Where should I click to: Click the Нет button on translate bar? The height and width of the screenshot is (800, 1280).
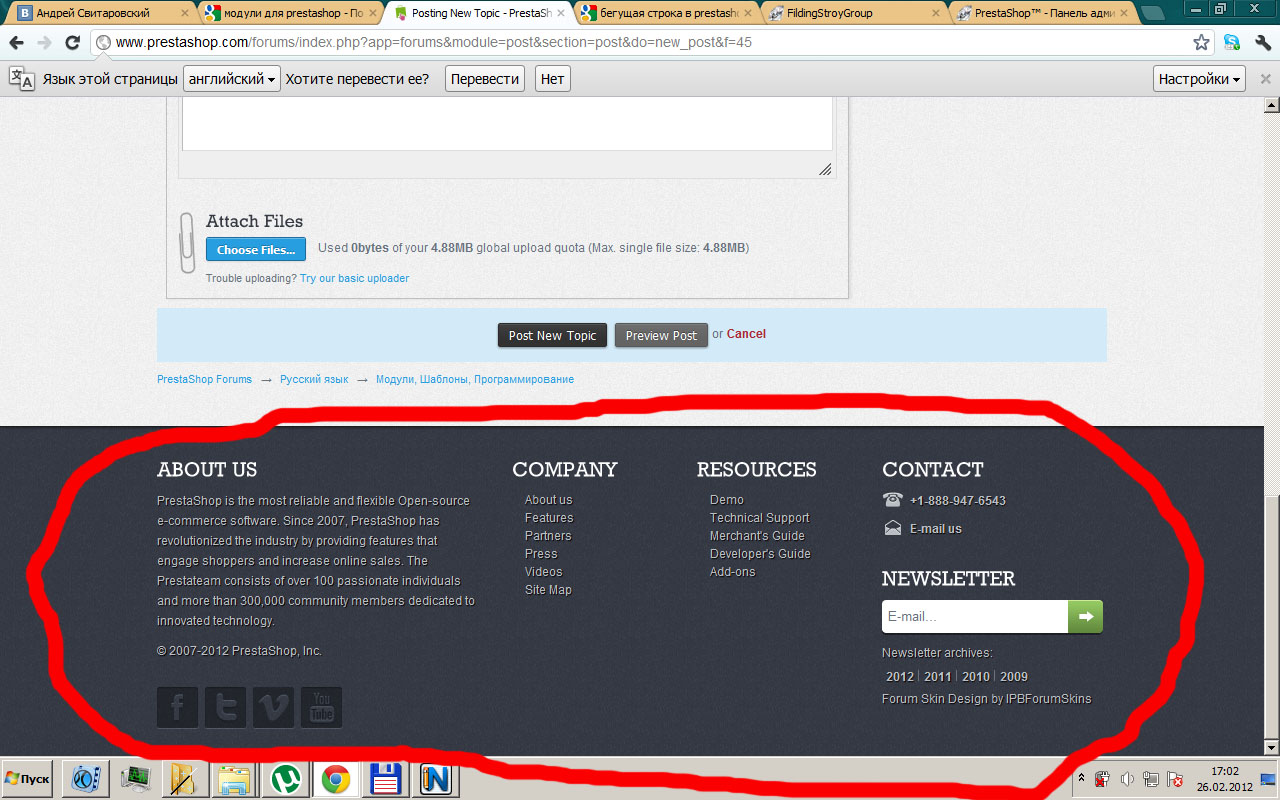coord(552,79)
